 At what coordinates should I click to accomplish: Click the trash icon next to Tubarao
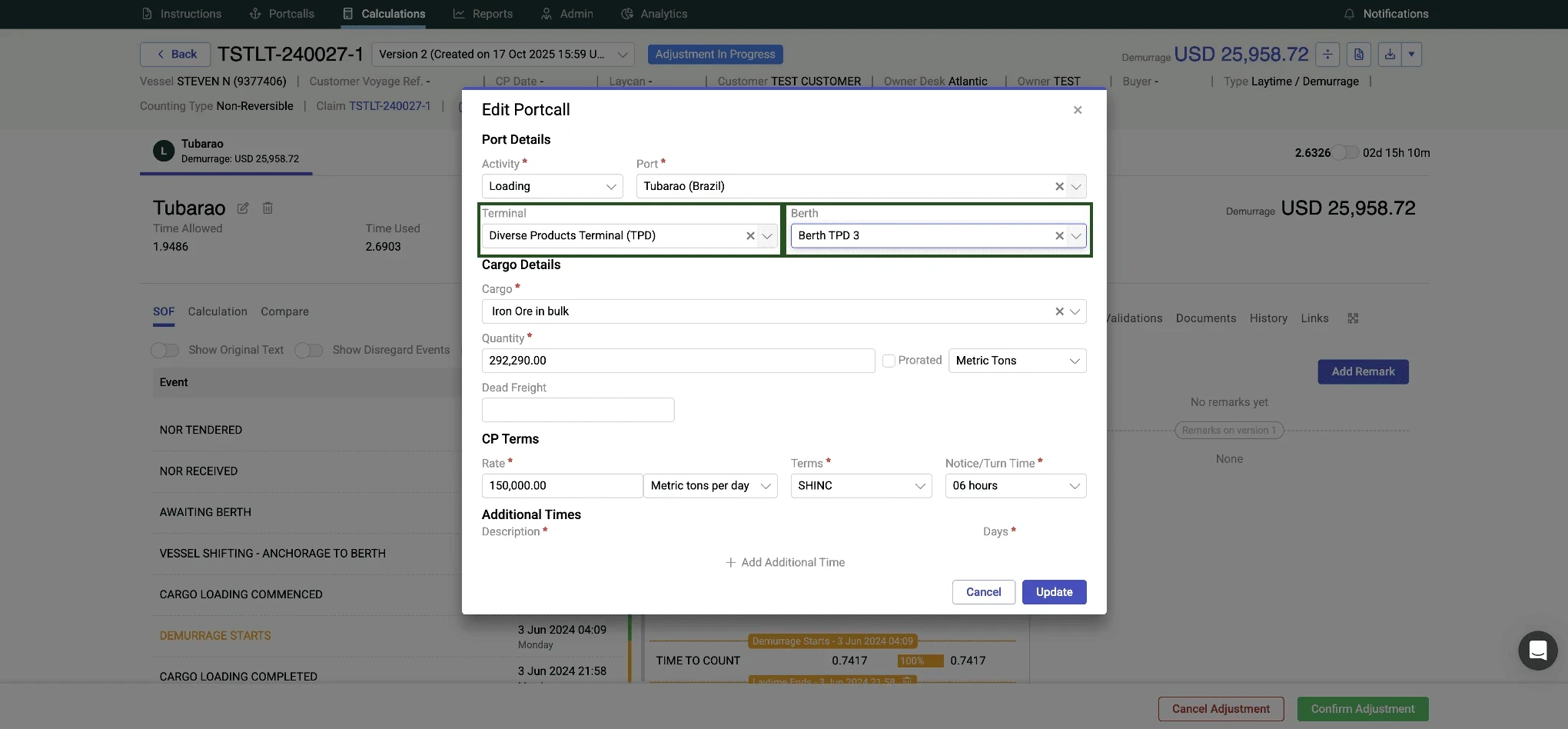[267, 208]
